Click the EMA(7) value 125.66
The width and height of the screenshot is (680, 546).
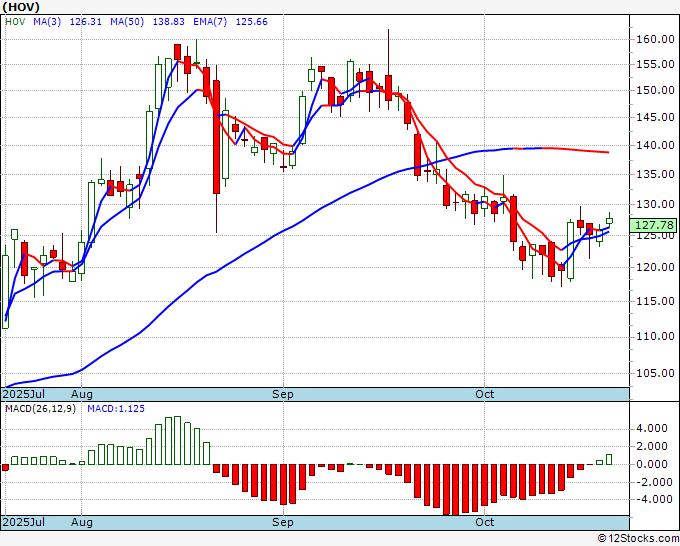tap(252, 22)
